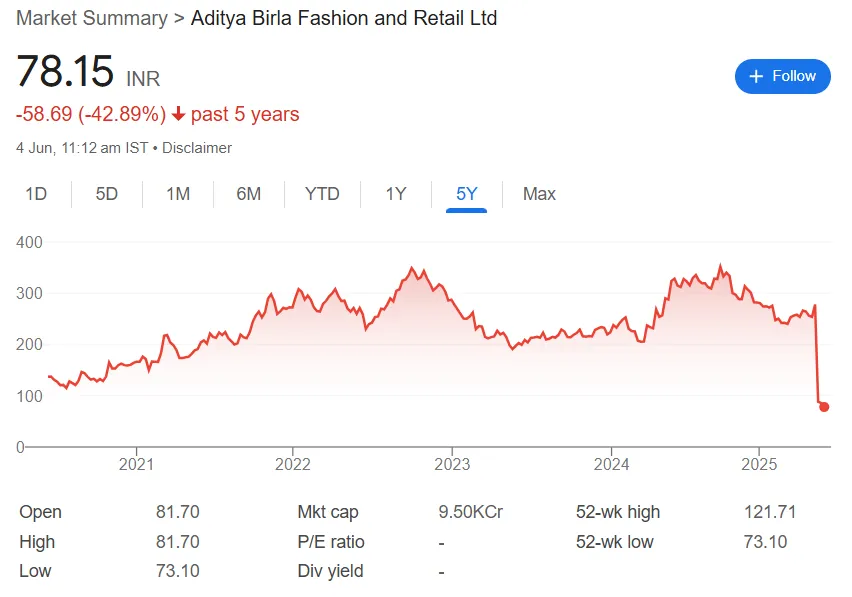Click the 2023 label on the chart axis
Screen dimensions: 852x597
(x=454, y=464)
